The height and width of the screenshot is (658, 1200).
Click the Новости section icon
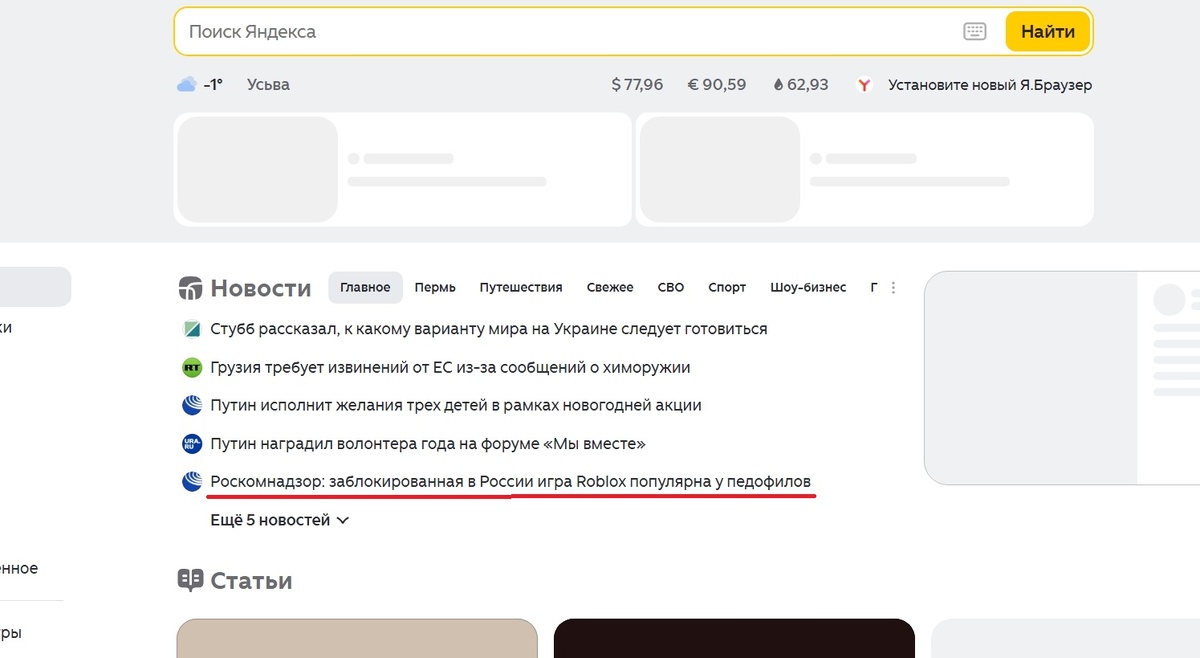[x=190, y=289]
